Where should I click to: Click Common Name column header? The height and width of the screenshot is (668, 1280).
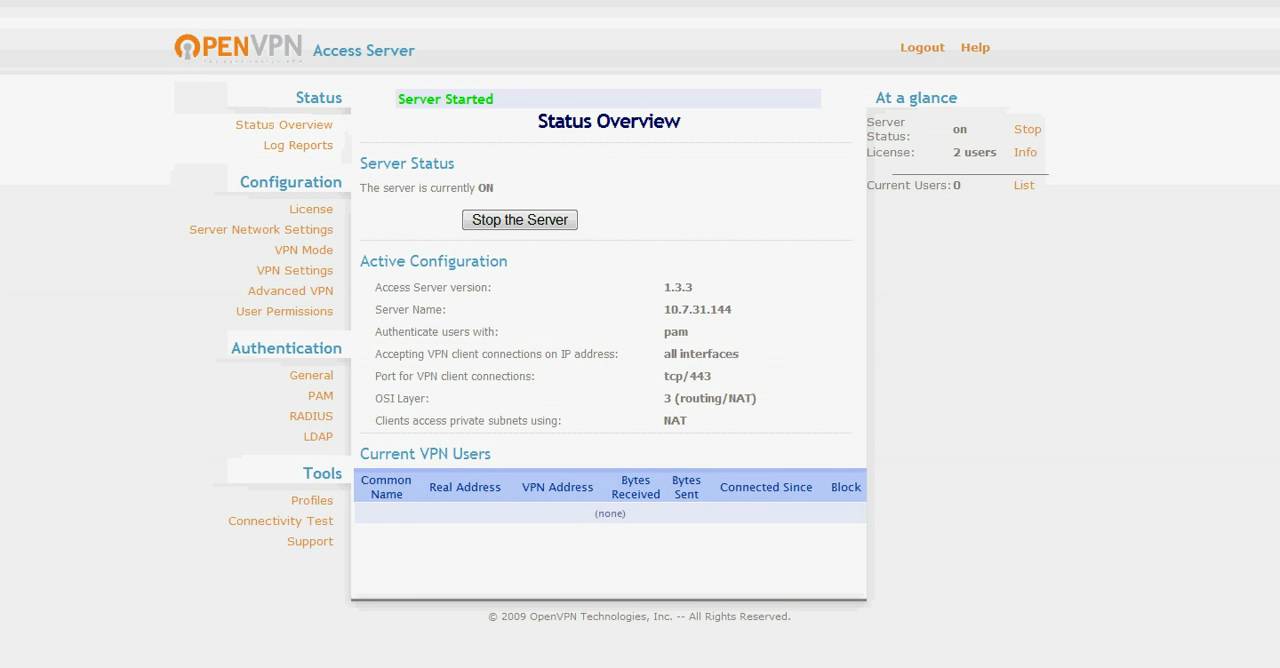[386, 487]
